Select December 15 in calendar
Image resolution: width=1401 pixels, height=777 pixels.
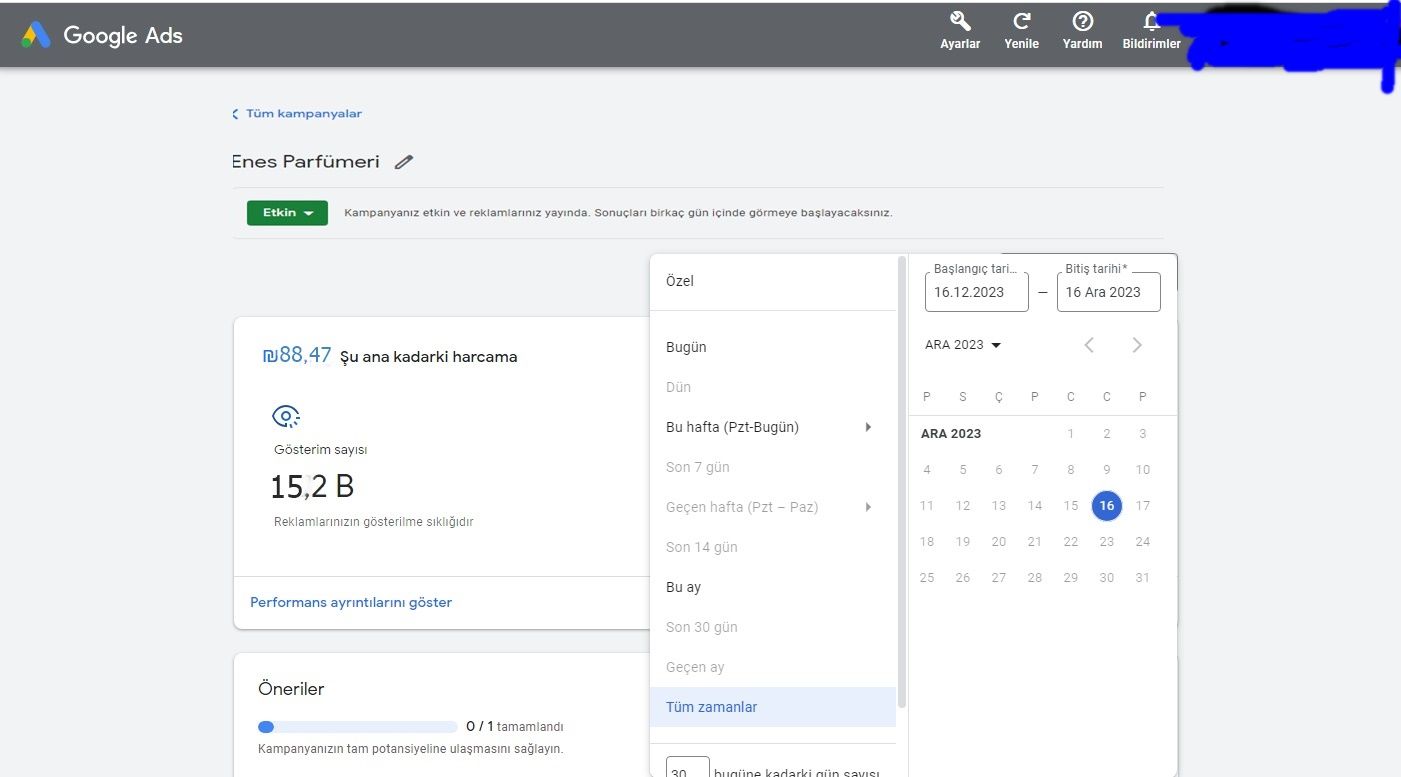(1071, 506)
